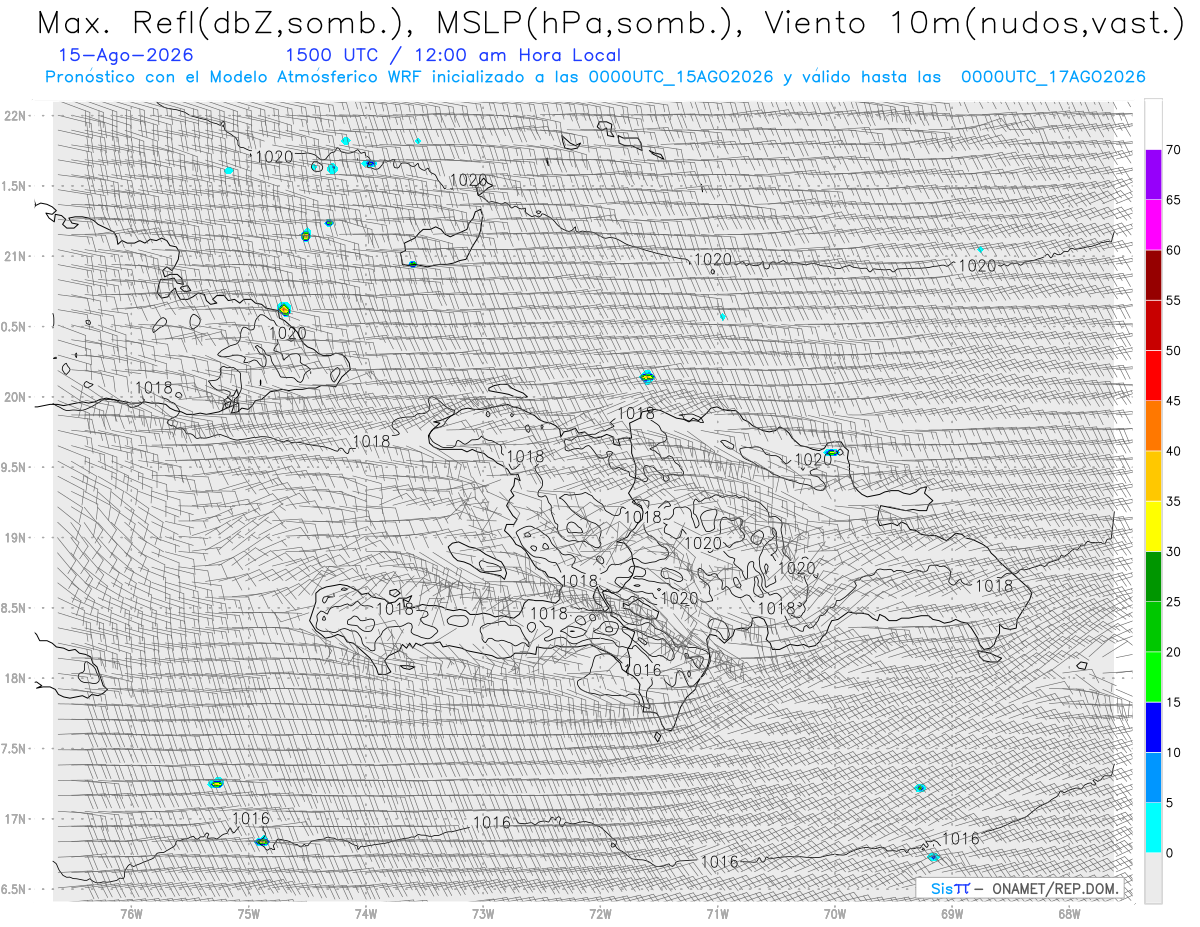
Task: Click the valid time "1500 UTC / 12:00 am Hora Local"
Action: 453,56
